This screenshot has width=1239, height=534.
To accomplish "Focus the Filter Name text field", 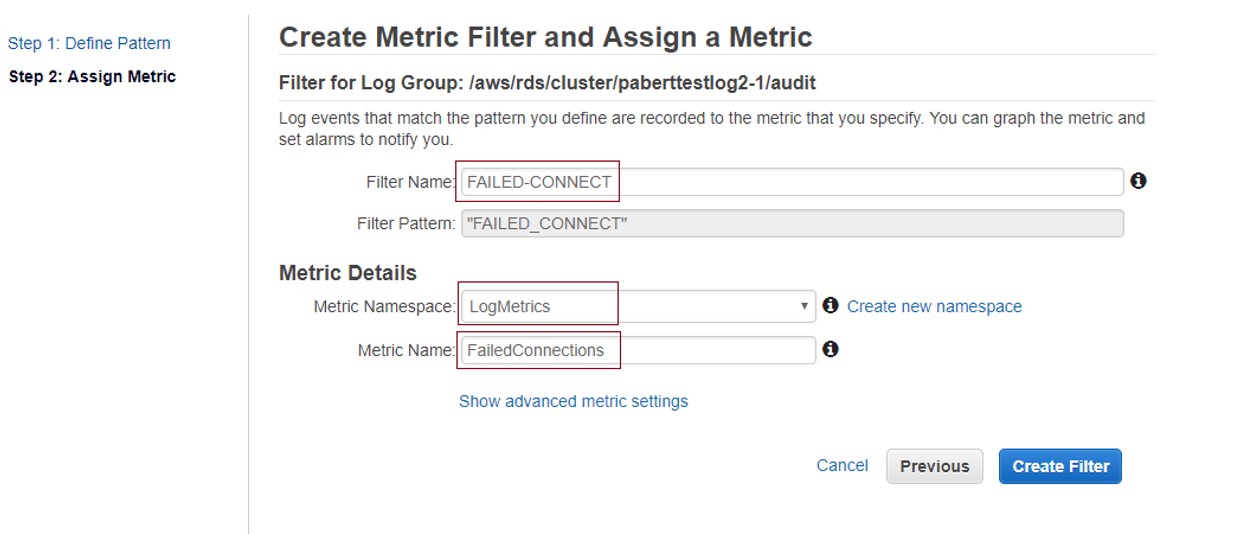I will click(x=792, y=182).
